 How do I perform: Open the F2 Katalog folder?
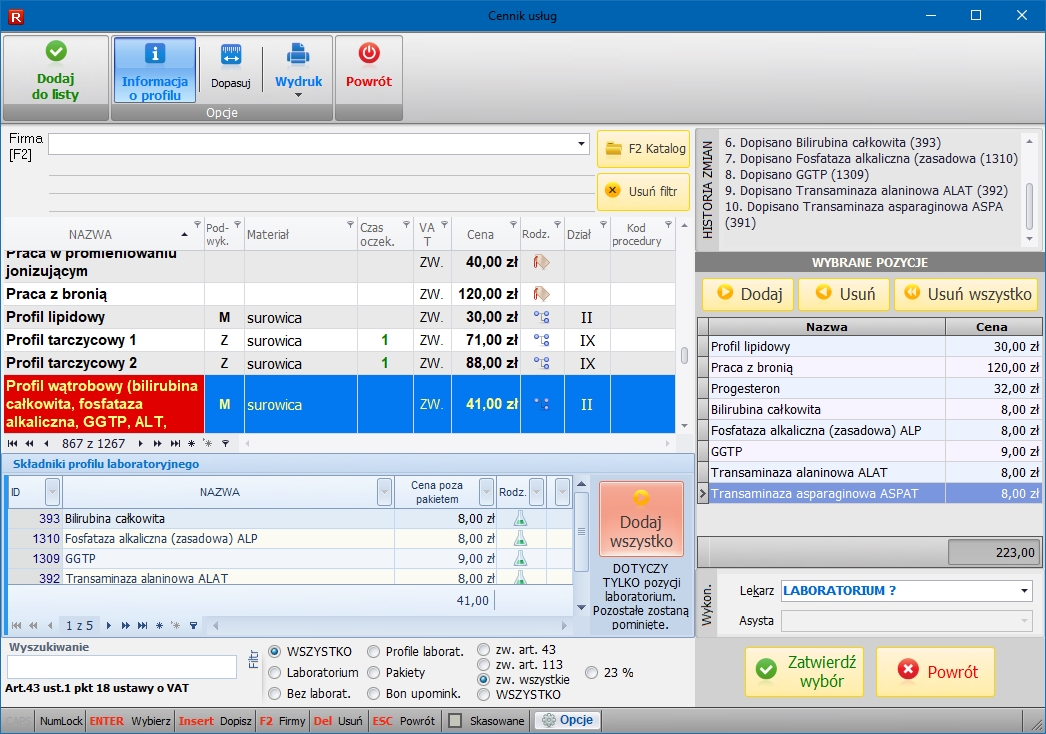coord(644,148)
